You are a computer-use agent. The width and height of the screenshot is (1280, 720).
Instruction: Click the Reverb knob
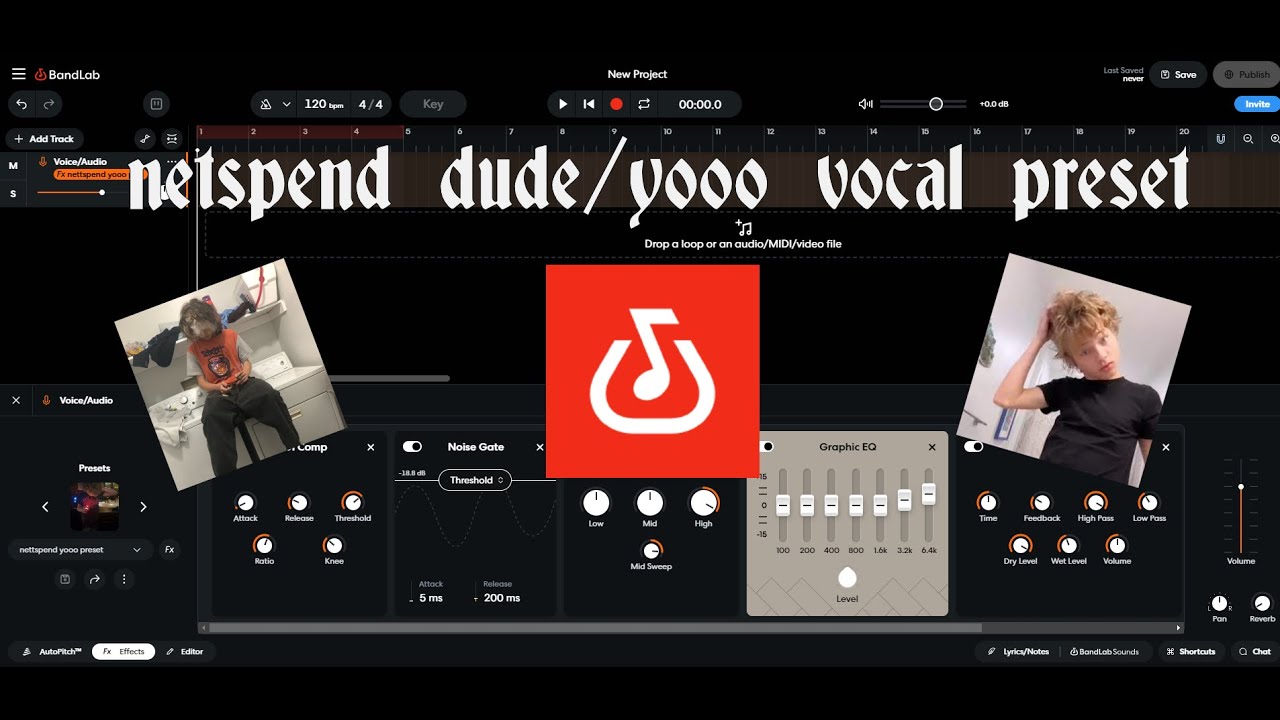pos(1262,603)
